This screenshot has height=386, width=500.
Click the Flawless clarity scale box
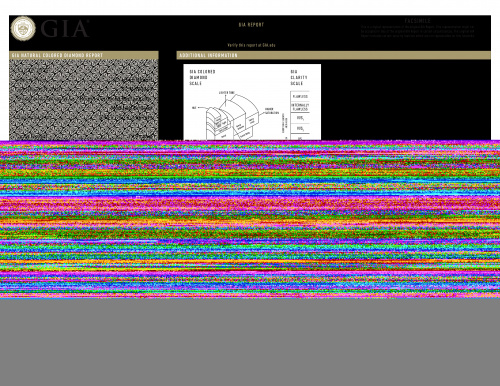(x=300, y=96)
